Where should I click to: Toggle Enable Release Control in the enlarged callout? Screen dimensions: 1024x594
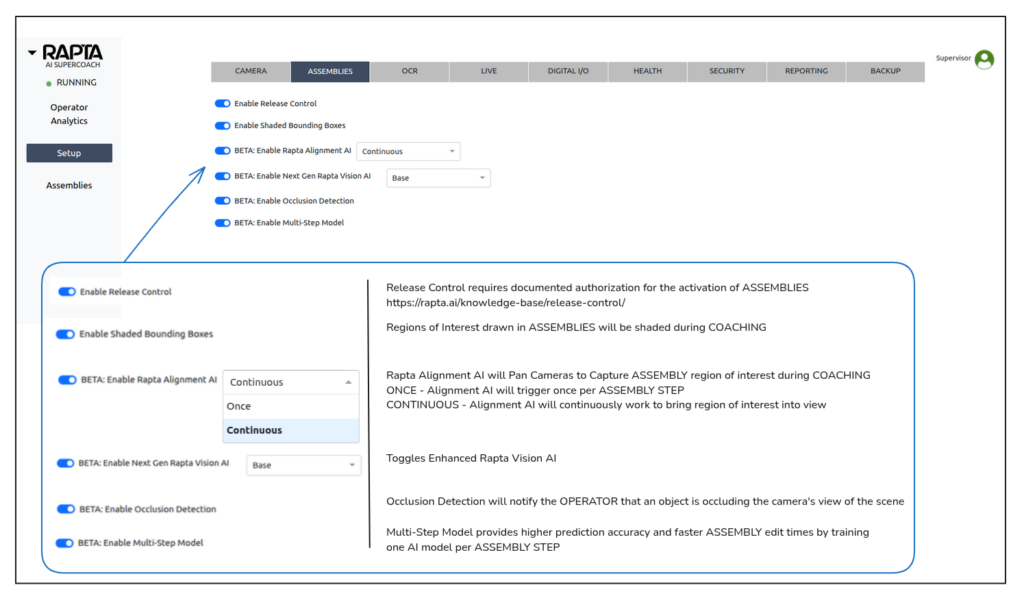click(67, 292)
